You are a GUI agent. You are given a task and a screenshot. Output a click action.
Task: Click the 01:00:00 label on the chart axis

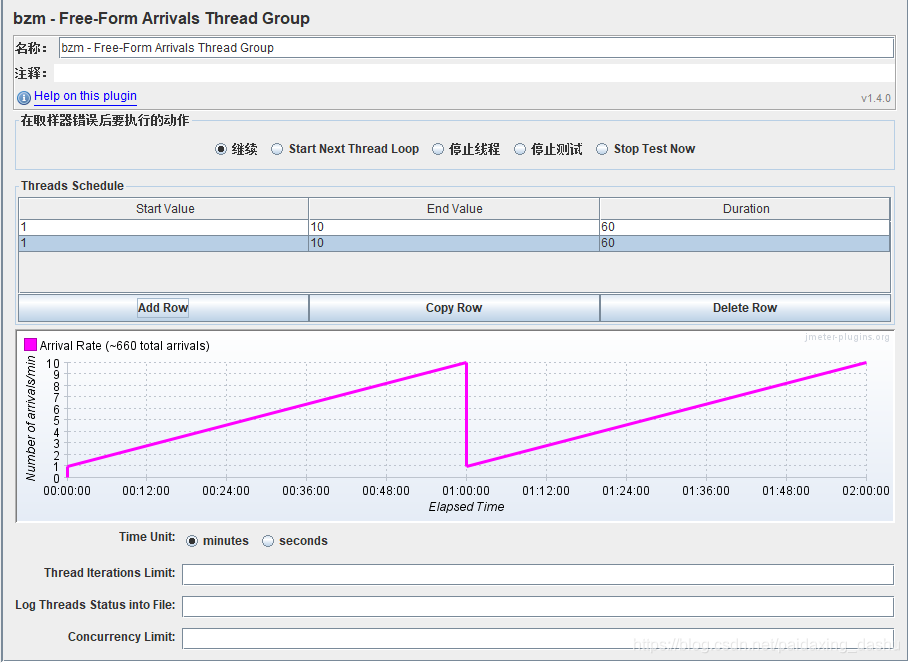coord(466,491)
